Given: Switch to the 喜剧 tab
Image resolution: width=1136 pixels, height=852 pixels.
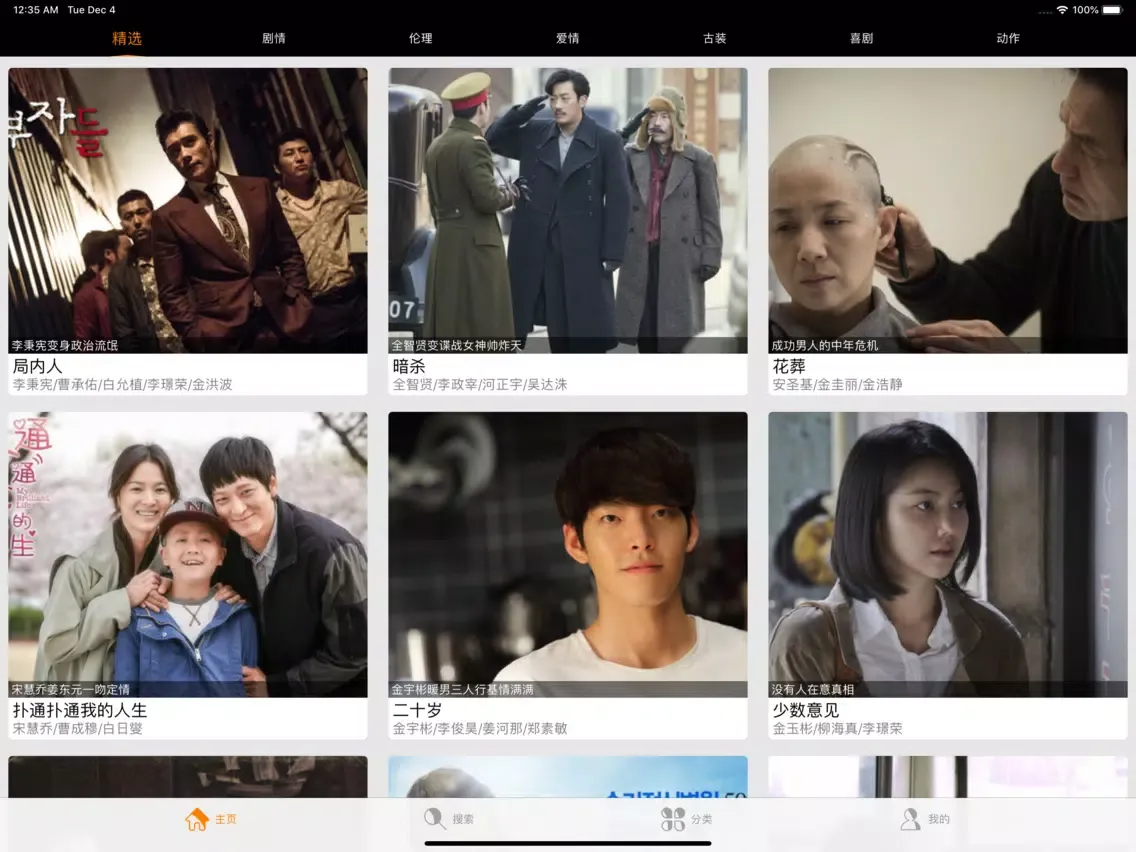Looking at the screenshot, I should coord(861,38).
